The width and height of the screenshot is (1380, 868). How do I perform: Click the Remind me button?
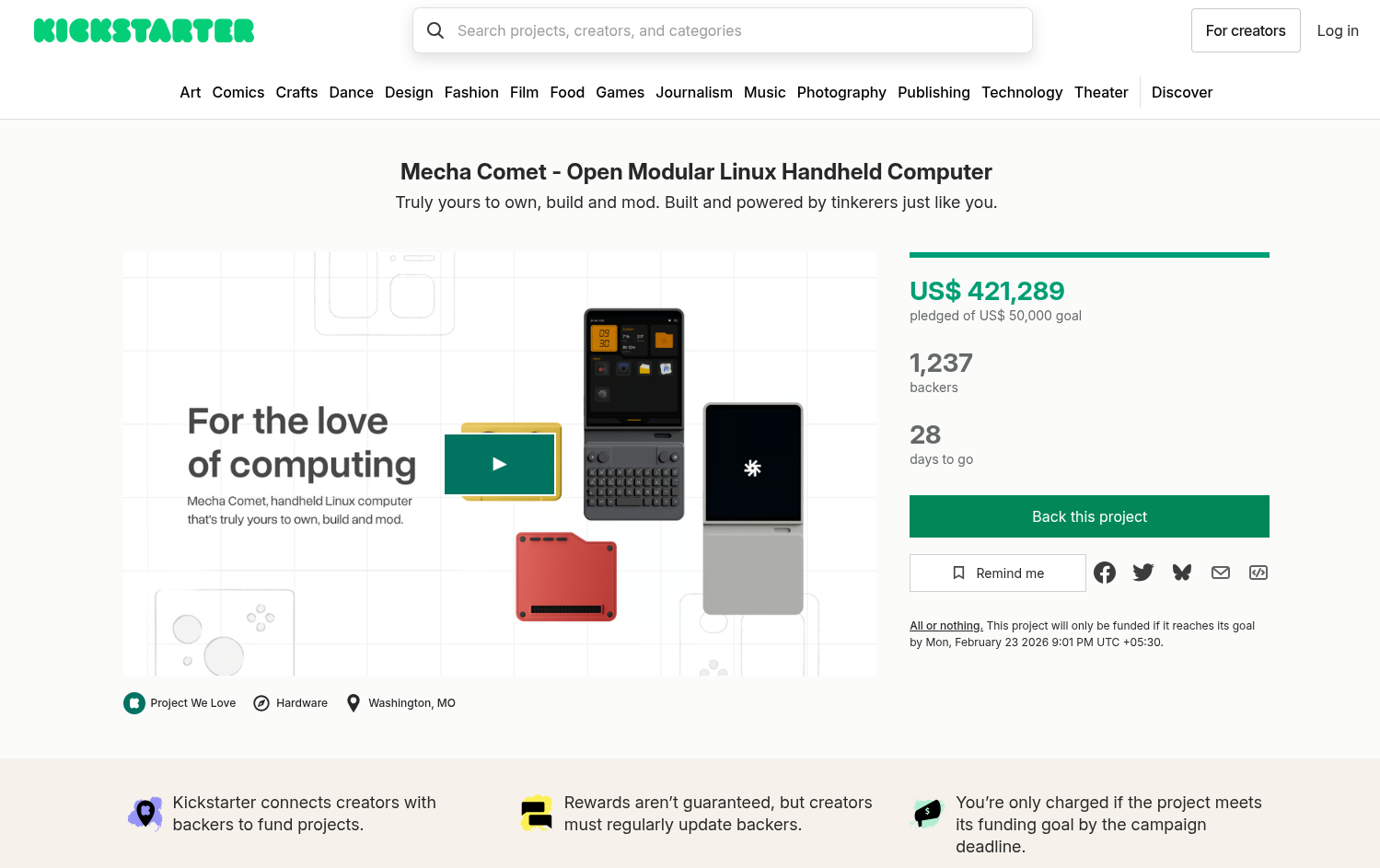pos(998,573)
